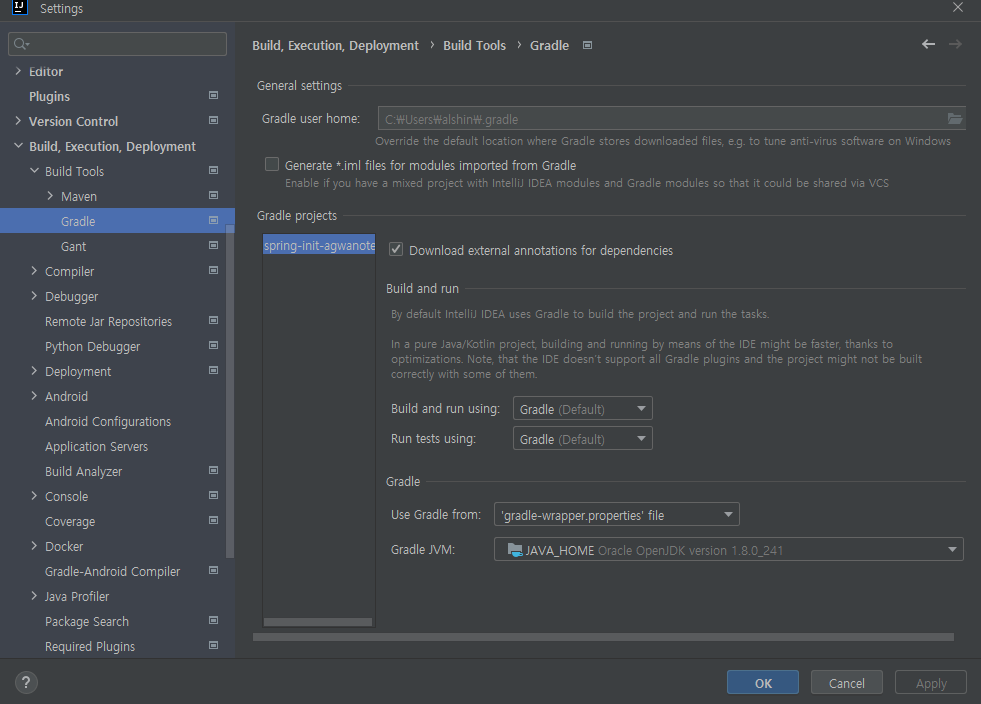The height and width of the screenshot is (704, 981).
Task: Collapse the Build, Execution, Deployment node
Action: click(x=18, y=146)
